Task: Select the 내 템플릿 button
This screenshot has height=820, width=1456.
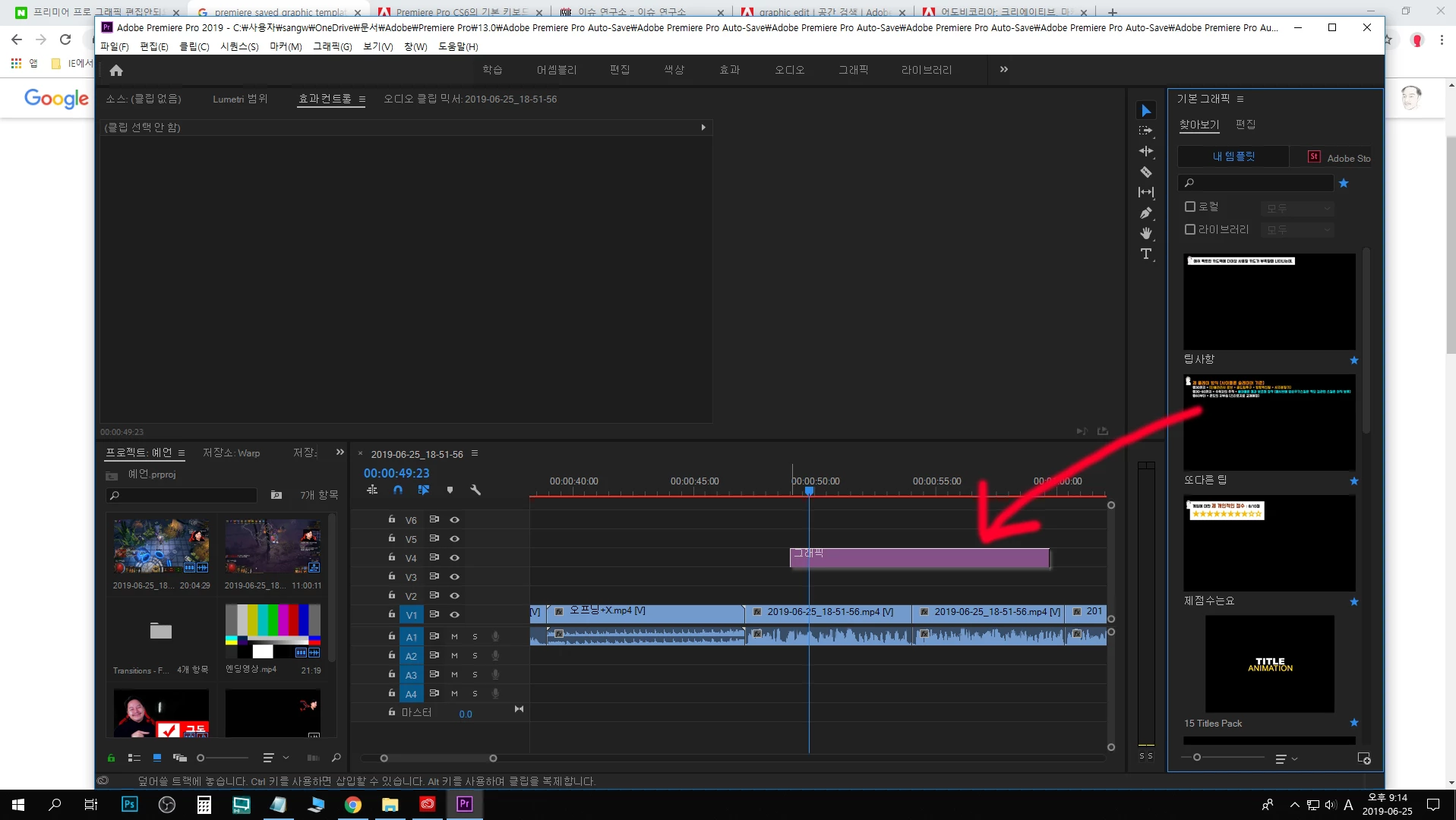Action: [x=1233, y=156]
